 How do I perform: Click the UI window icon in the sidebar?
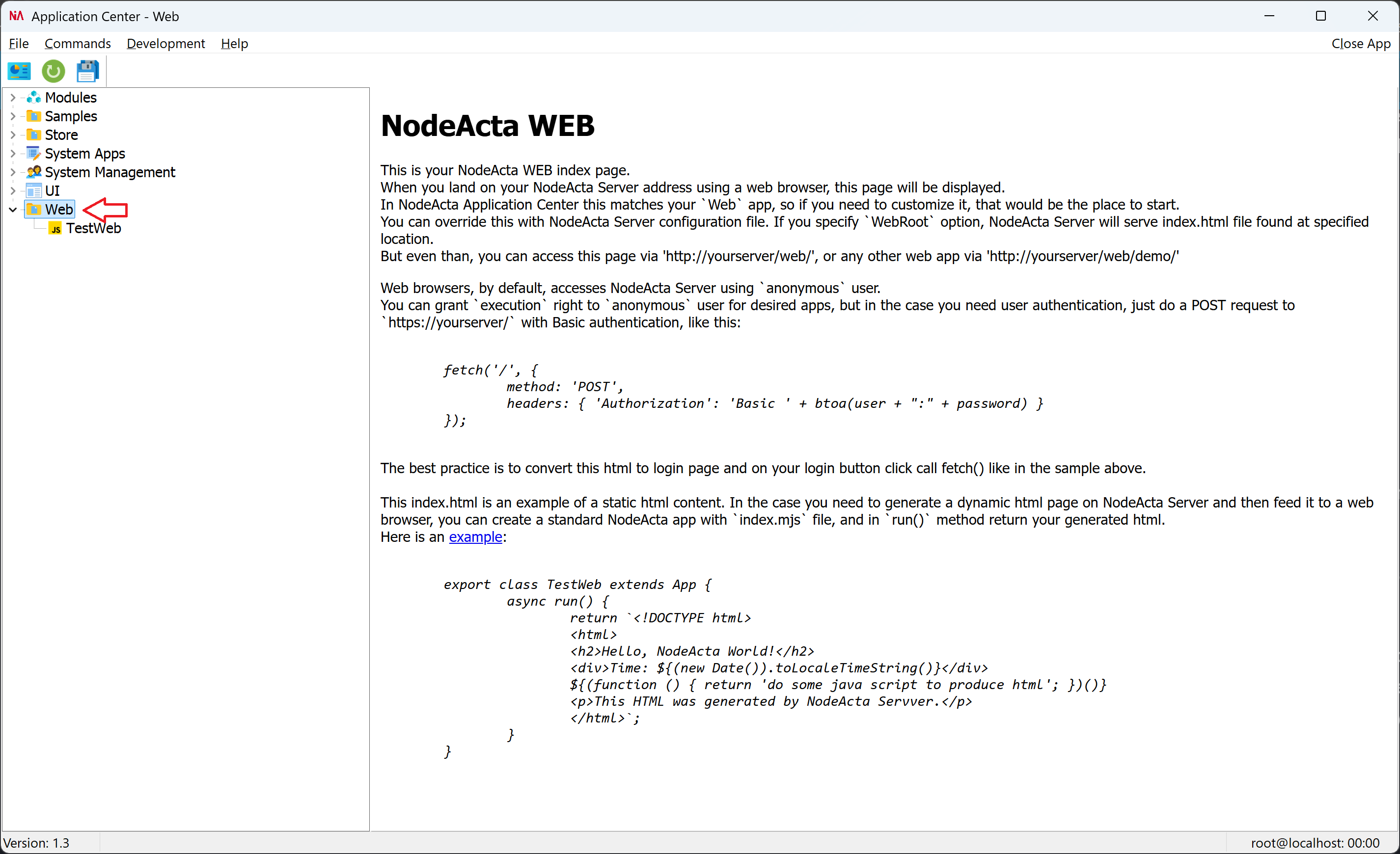point(34,191)
